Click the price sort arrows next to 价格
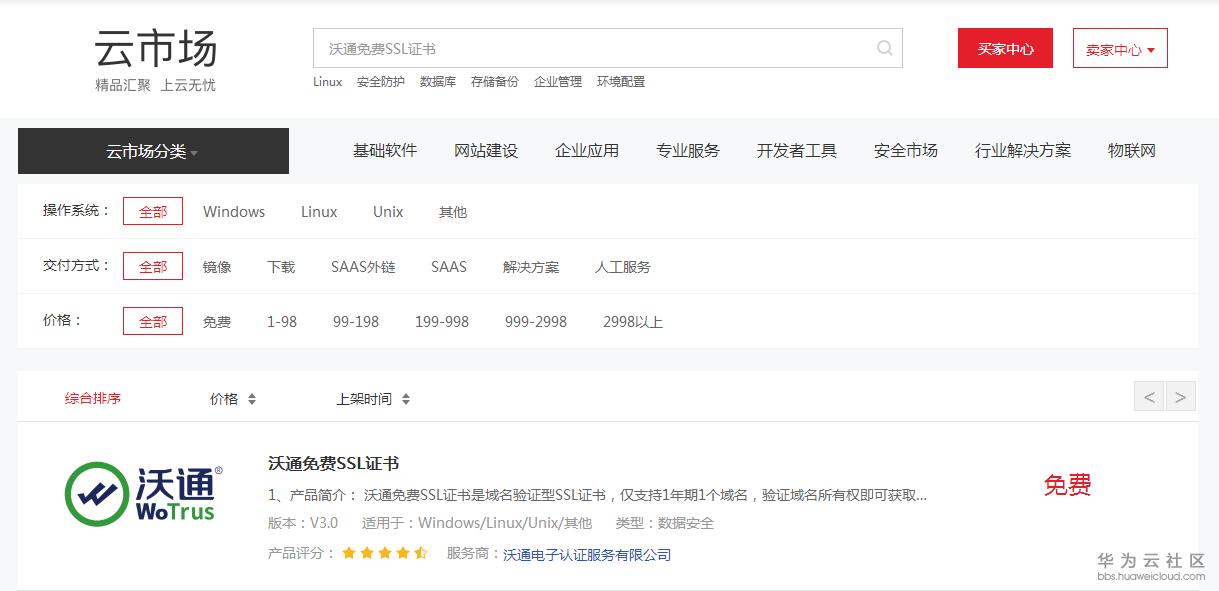This screenshot has height=591, width=1219. coord(250,397)
